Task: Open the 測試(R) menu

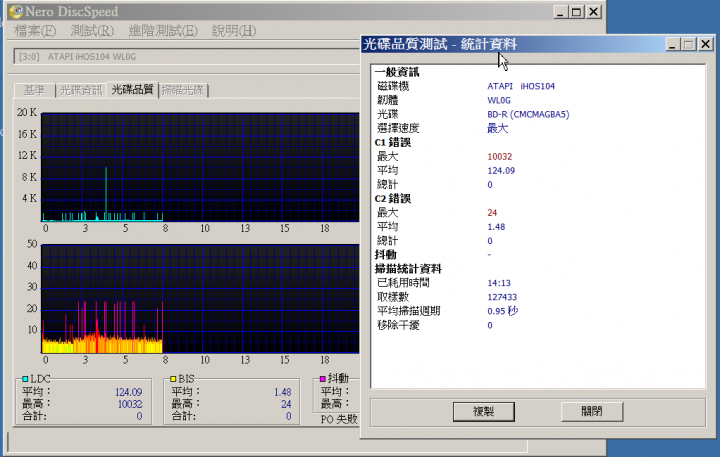Action: 92,31
